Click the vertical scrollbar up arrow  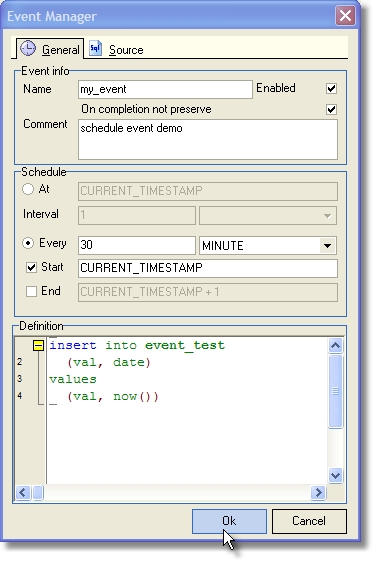click(335, 346)
